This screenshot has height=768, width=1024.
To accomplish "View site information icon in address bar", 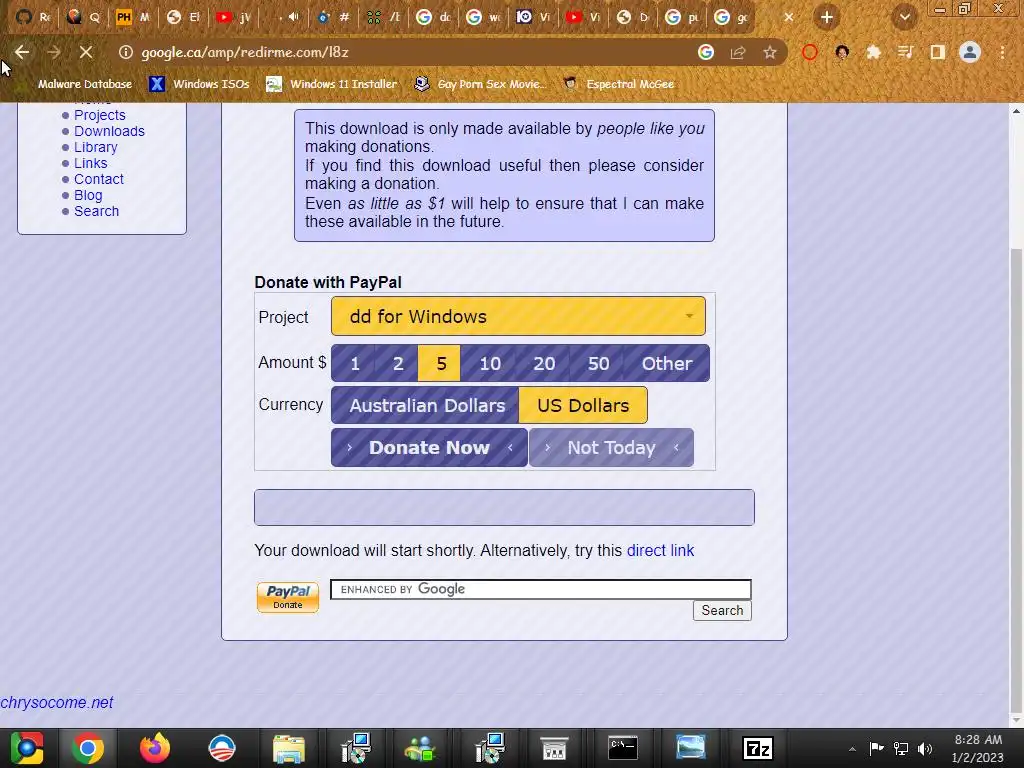I will pos(125,52).
